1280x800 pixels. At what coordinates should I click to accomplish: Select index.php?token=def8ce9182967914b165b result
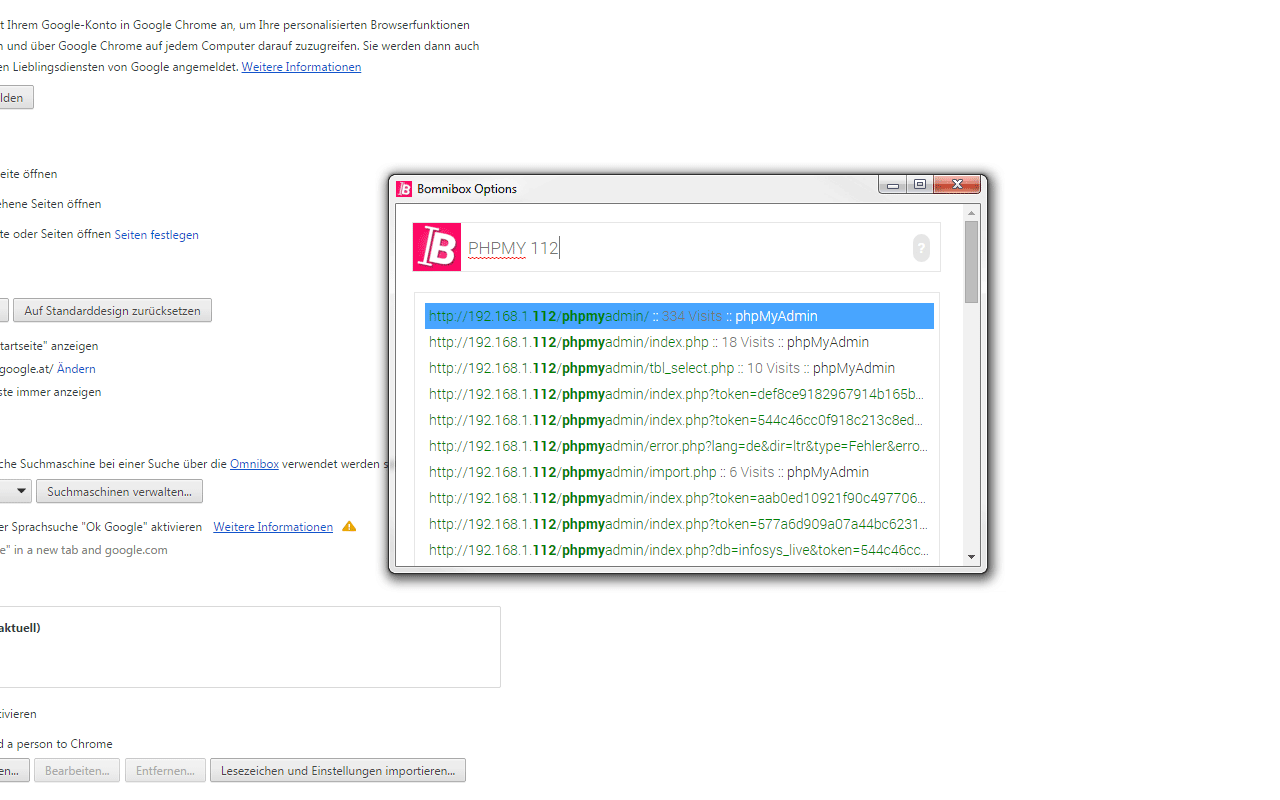click(679, 394)
